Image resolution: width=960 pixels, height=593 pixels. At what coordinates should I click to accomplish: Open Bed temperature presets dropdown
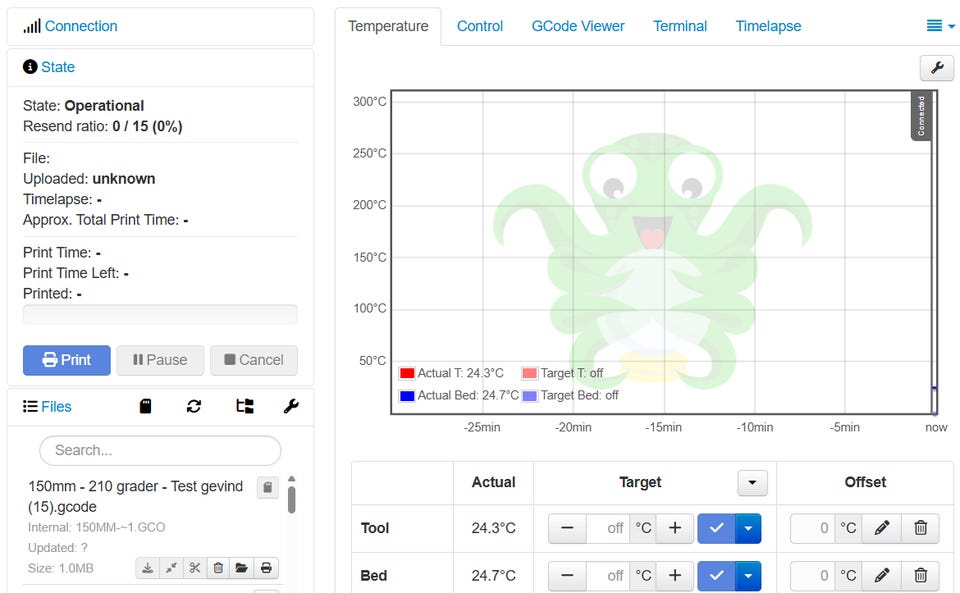coord(748,576)
